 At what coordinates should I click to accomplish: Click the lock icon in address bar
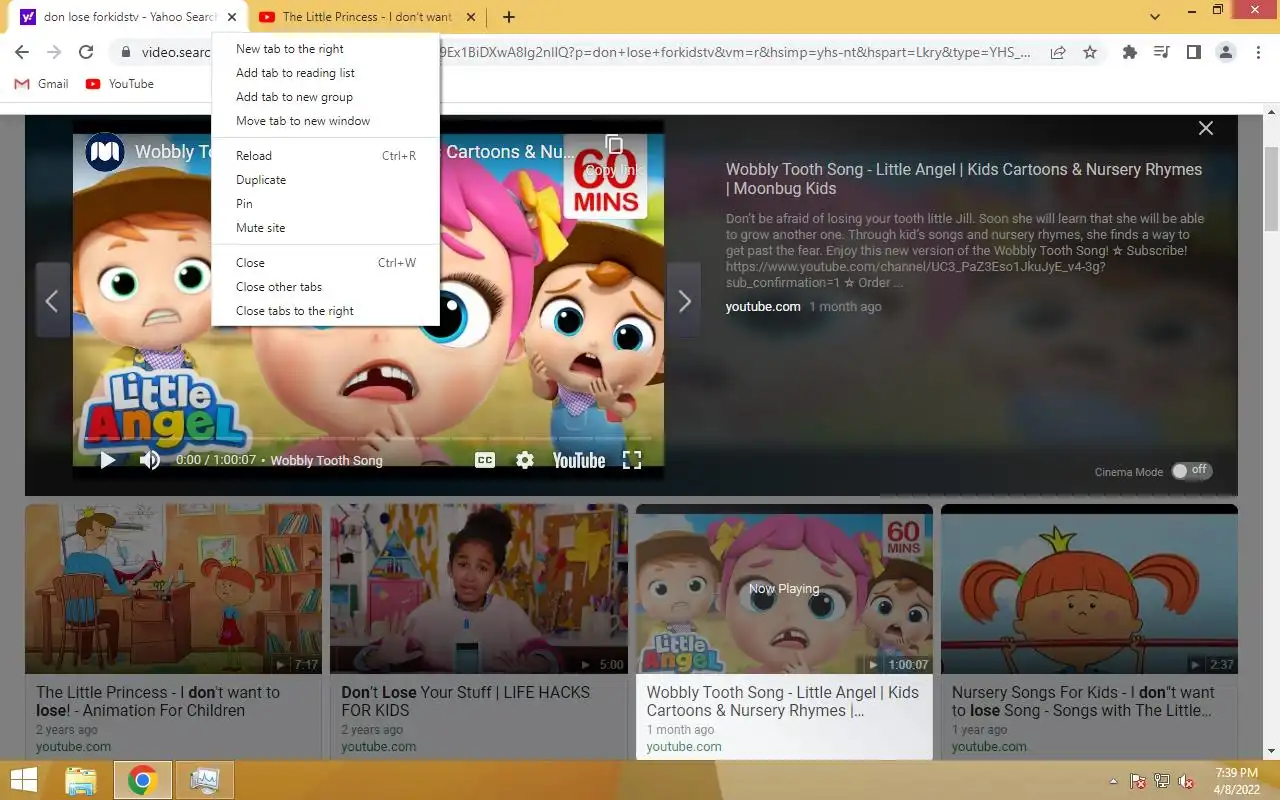click(125, 53)
